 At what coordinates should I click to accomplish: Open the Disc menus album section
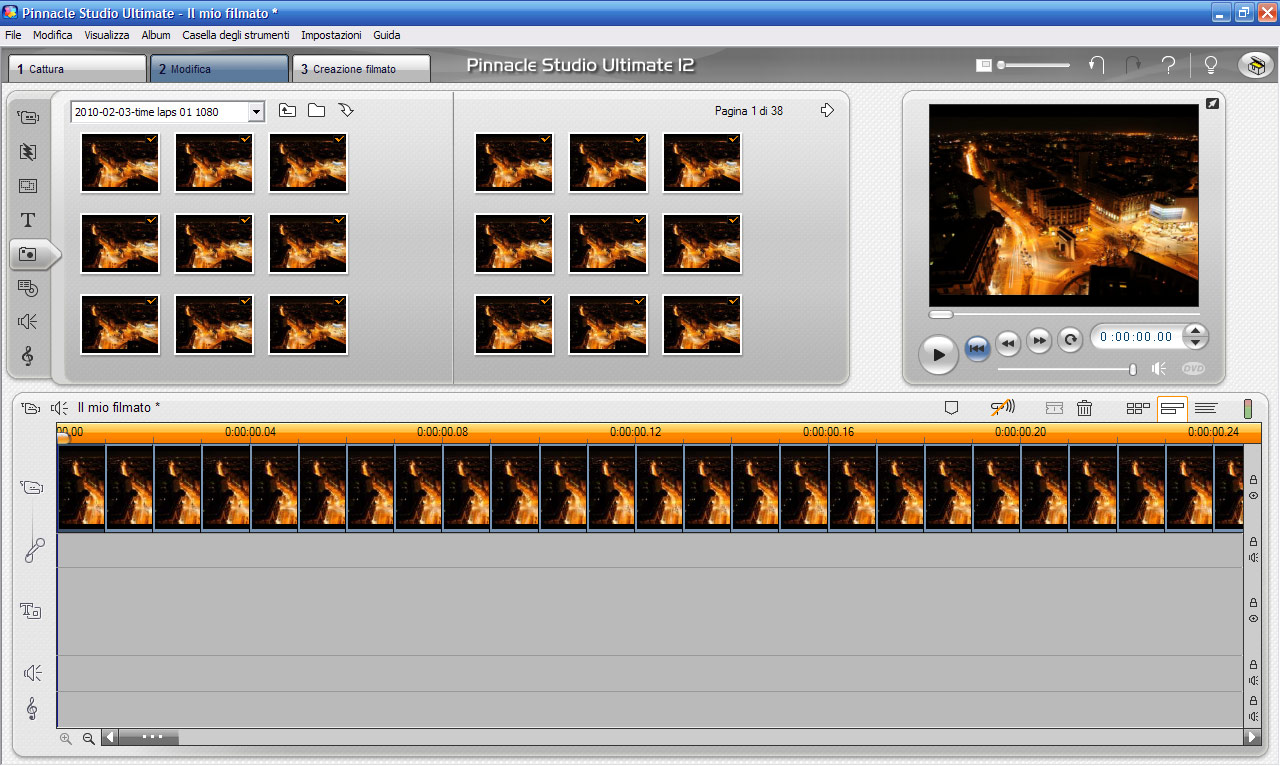click(x=28, y=288)
